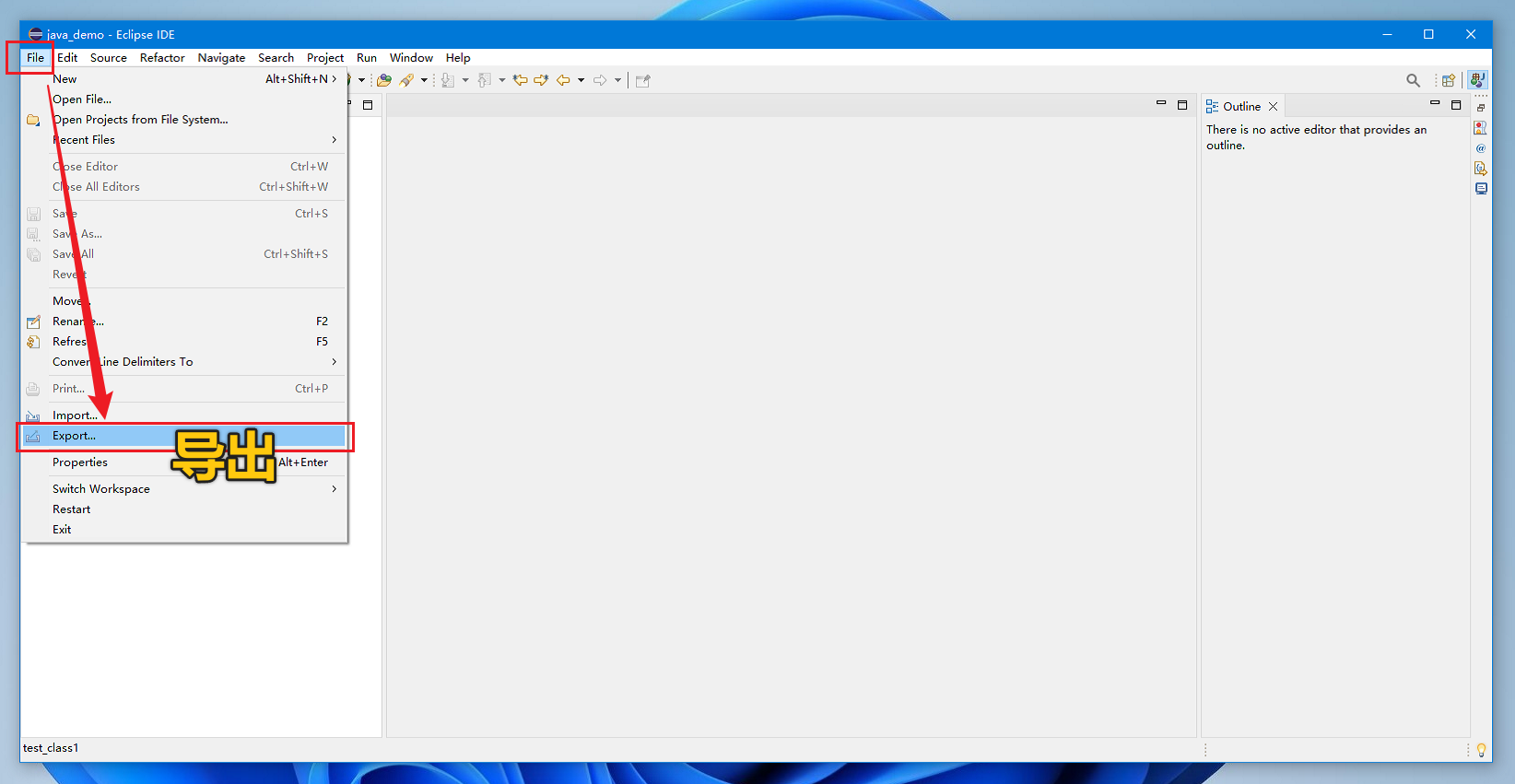The height and width of the screenshot is (784, 1515).
Task: Click the Open Perspective icon
Action: click(1449, 80)
